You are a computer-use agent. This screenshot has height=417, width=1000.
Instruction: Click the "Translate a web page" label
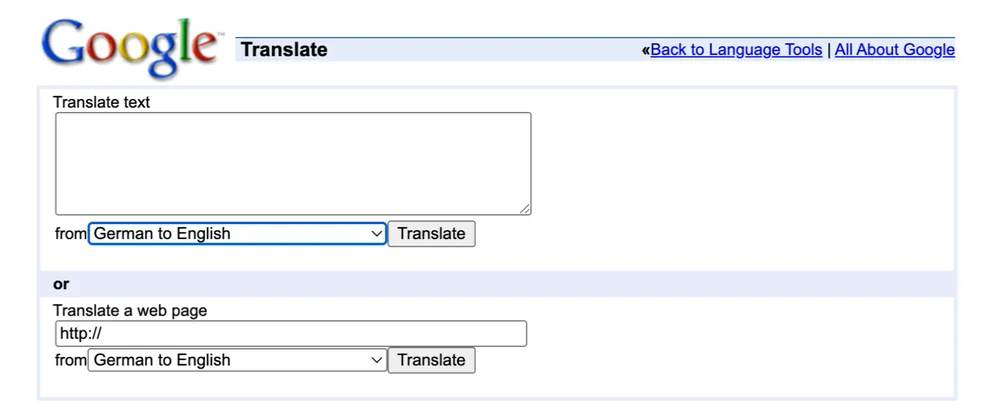pyautogui.click(x=130, y=310)
